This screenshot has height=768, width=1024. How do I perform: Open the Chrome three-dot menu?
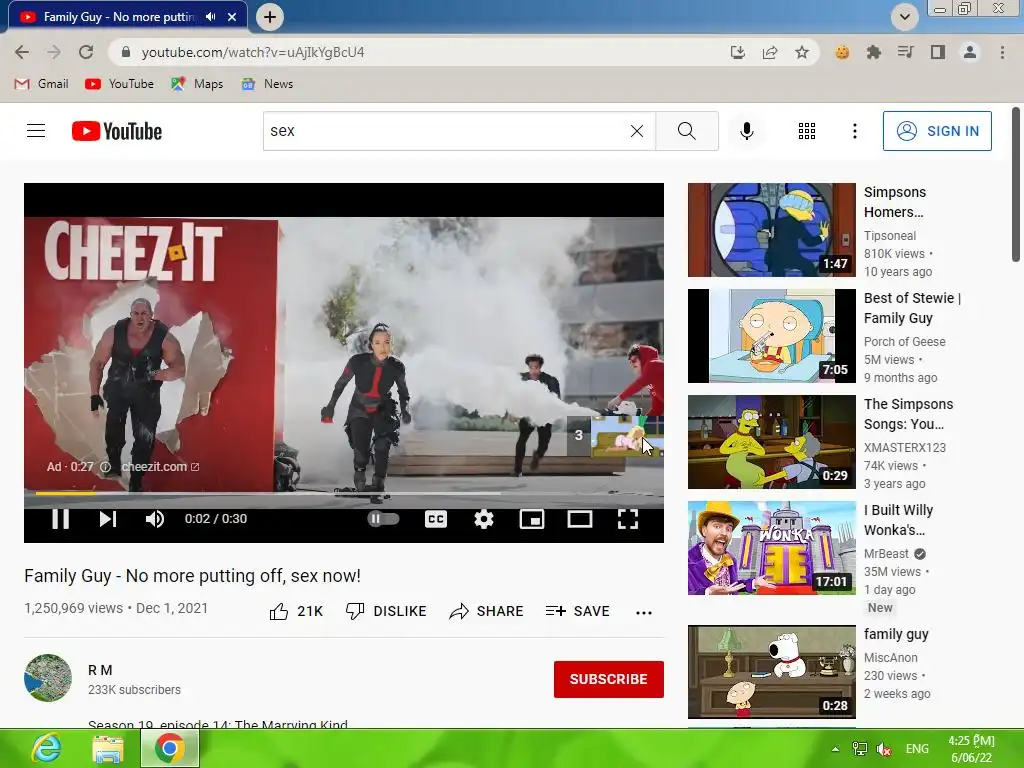pos(1002,52)
